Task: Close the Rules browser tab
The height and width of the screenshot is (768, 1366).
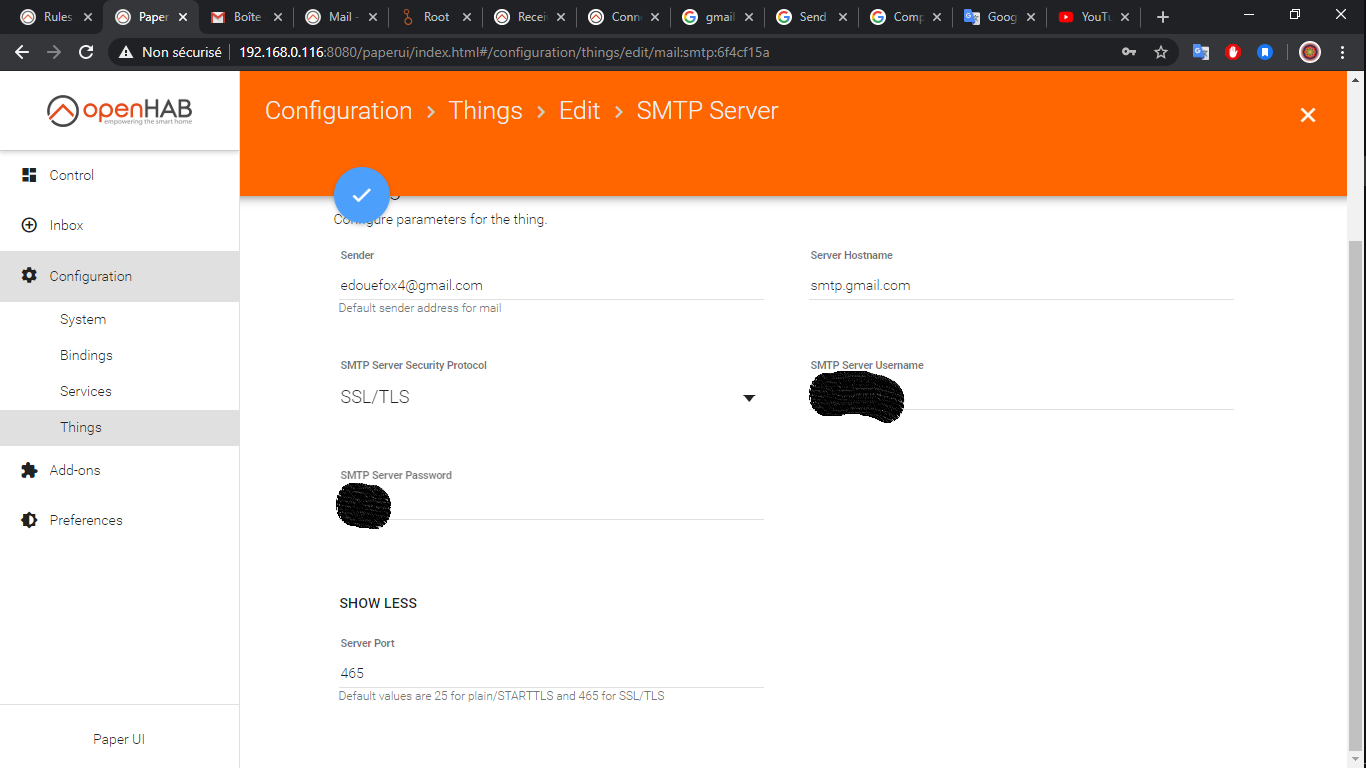Action: tap(88, 17)
